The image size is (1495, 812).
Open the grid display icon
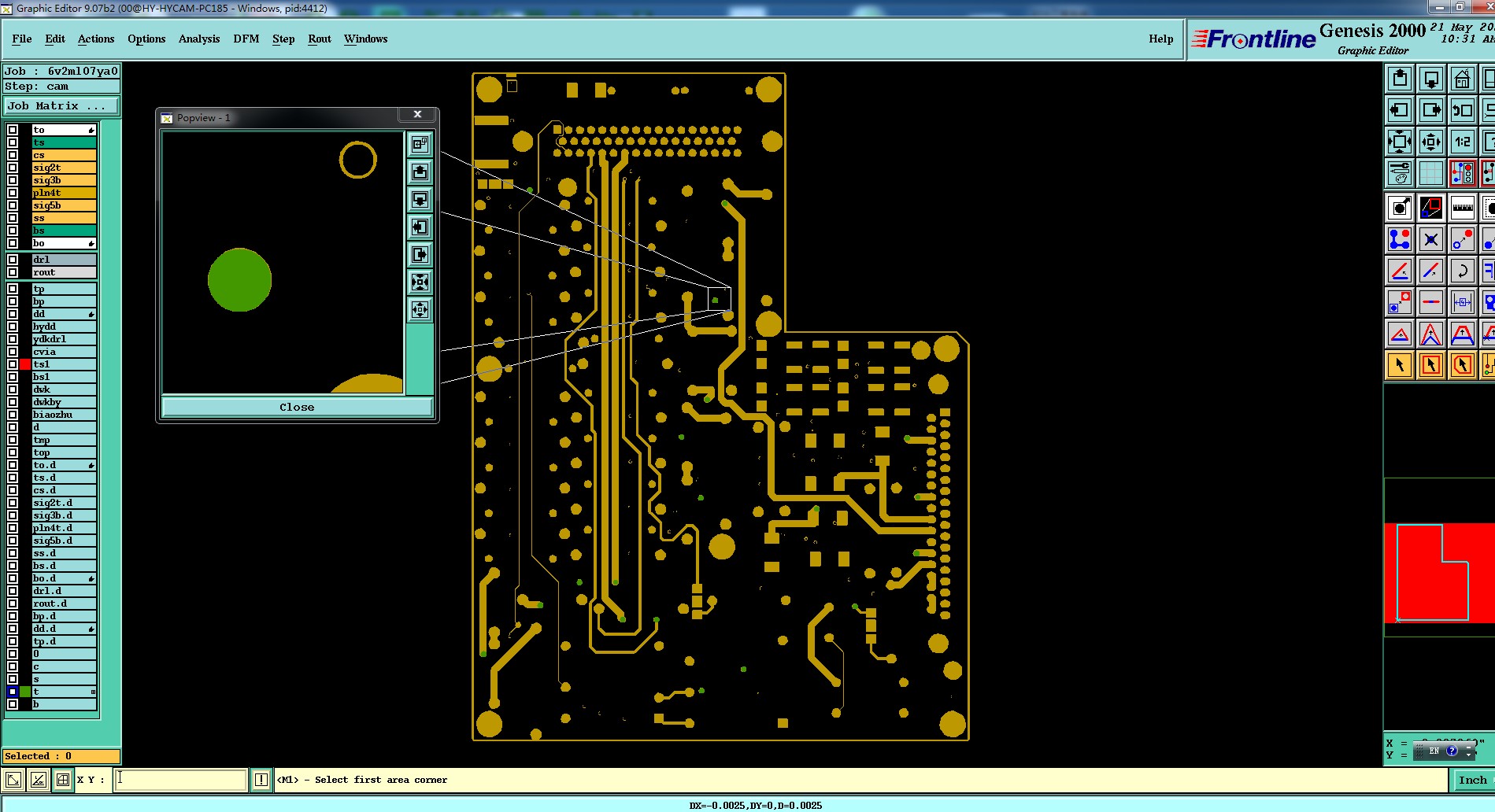(1431, 173)
